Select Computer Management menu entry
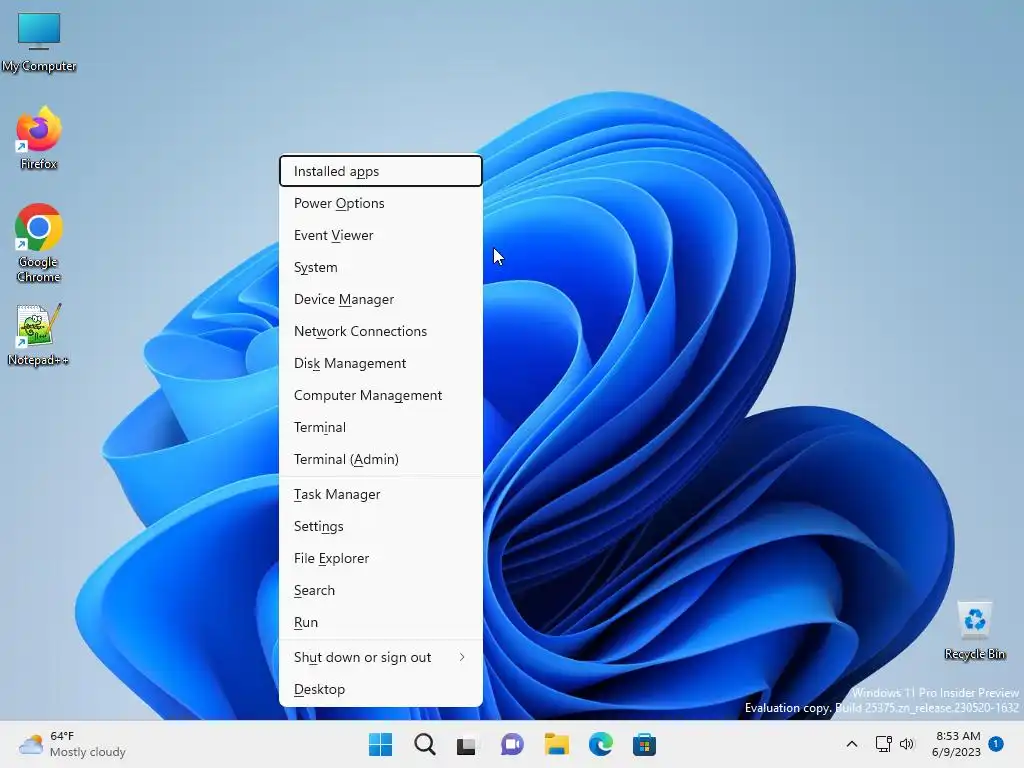The image size is (1024, 768). click(381, 395)
